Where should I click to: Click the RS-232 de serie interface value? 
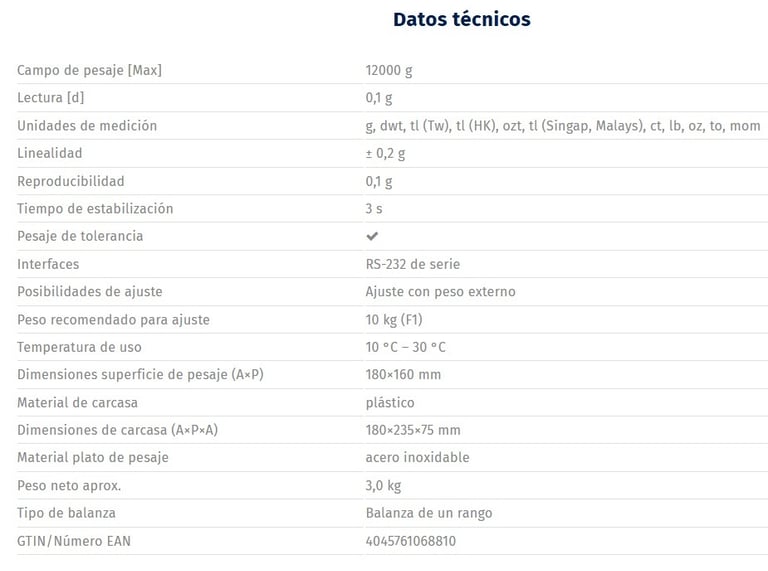(x=413, y=264)
